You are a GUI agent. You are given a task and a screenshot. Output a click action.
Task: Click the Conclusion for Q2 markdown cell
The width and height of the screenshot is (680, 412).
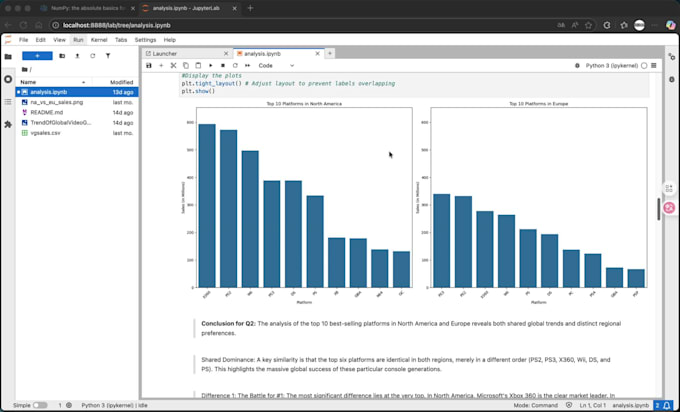click(x=411, y=328)
